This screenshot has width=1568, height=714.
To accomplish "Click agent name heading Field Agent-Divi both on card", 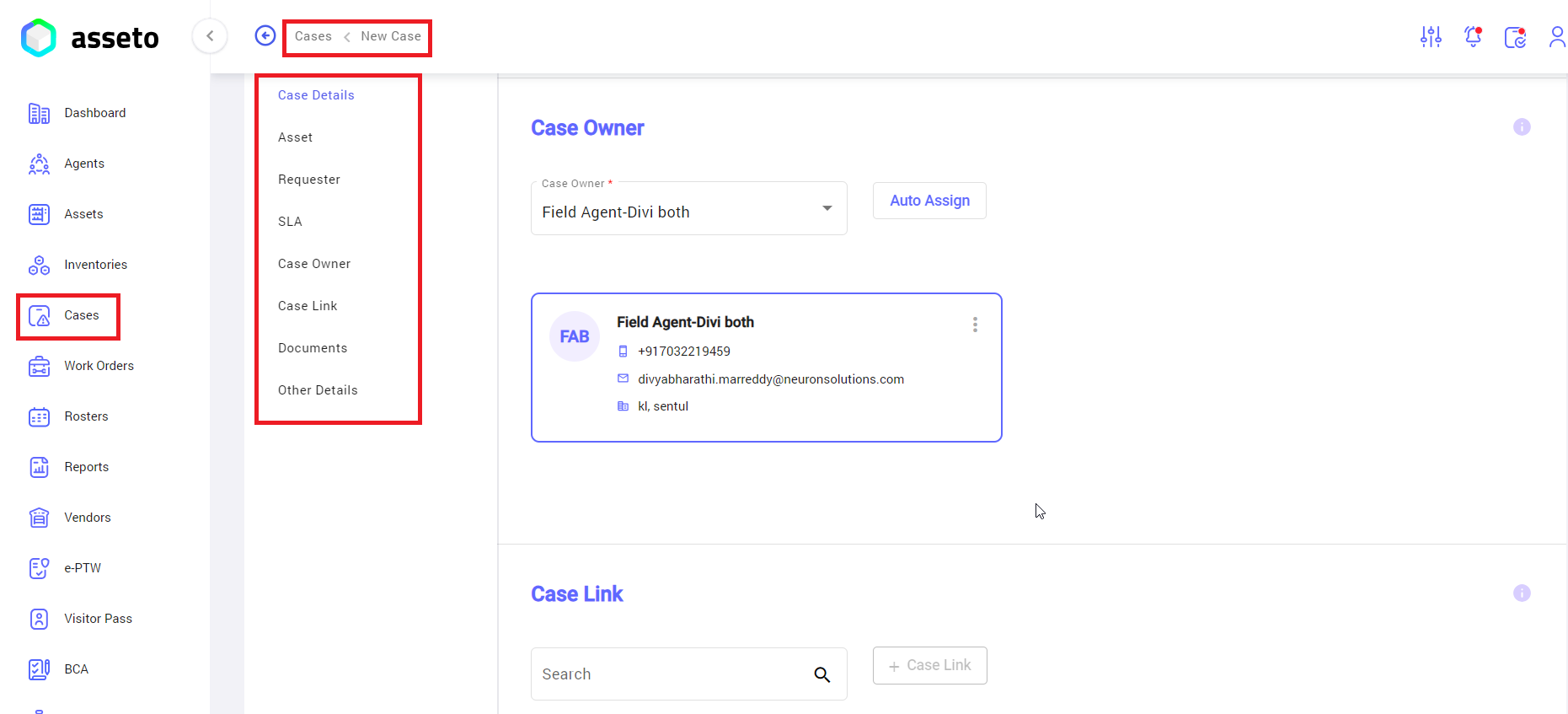I will [685, 322].
